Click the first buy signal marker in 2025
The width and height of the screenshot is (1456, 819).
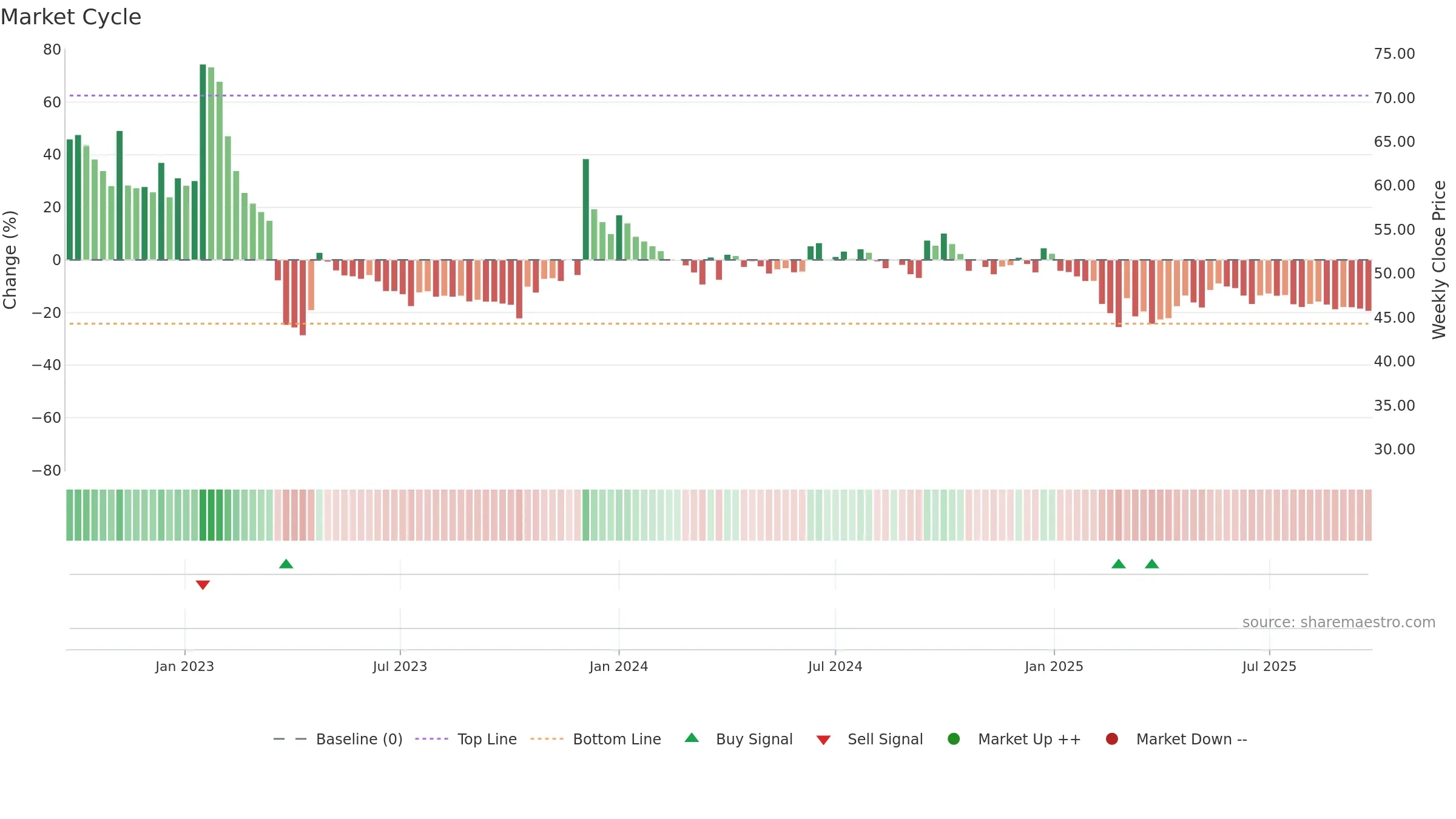click(x=1119, y=564)
